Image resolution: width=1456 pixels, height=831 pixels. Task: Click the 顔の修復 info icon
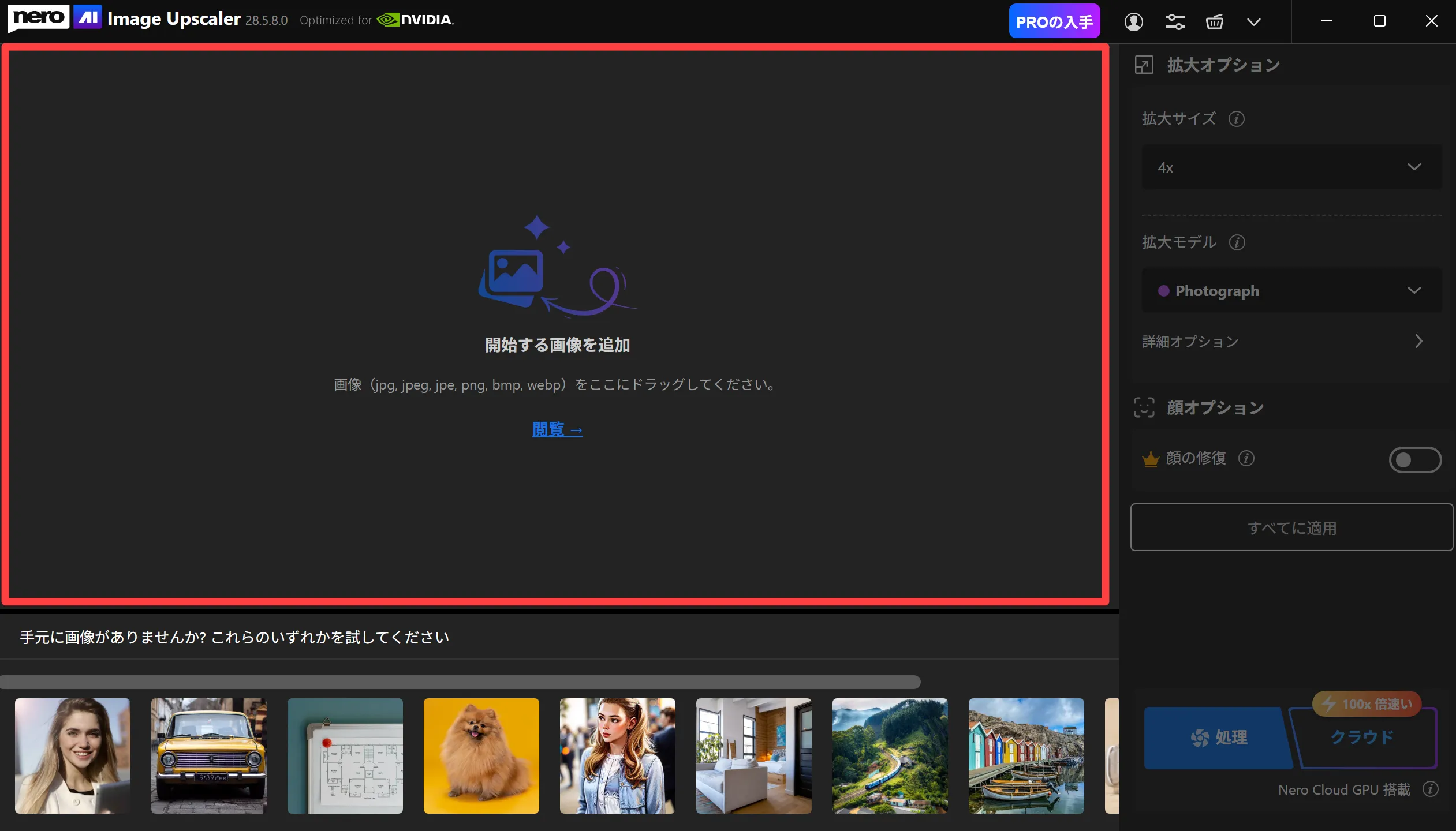[1246, 458]
